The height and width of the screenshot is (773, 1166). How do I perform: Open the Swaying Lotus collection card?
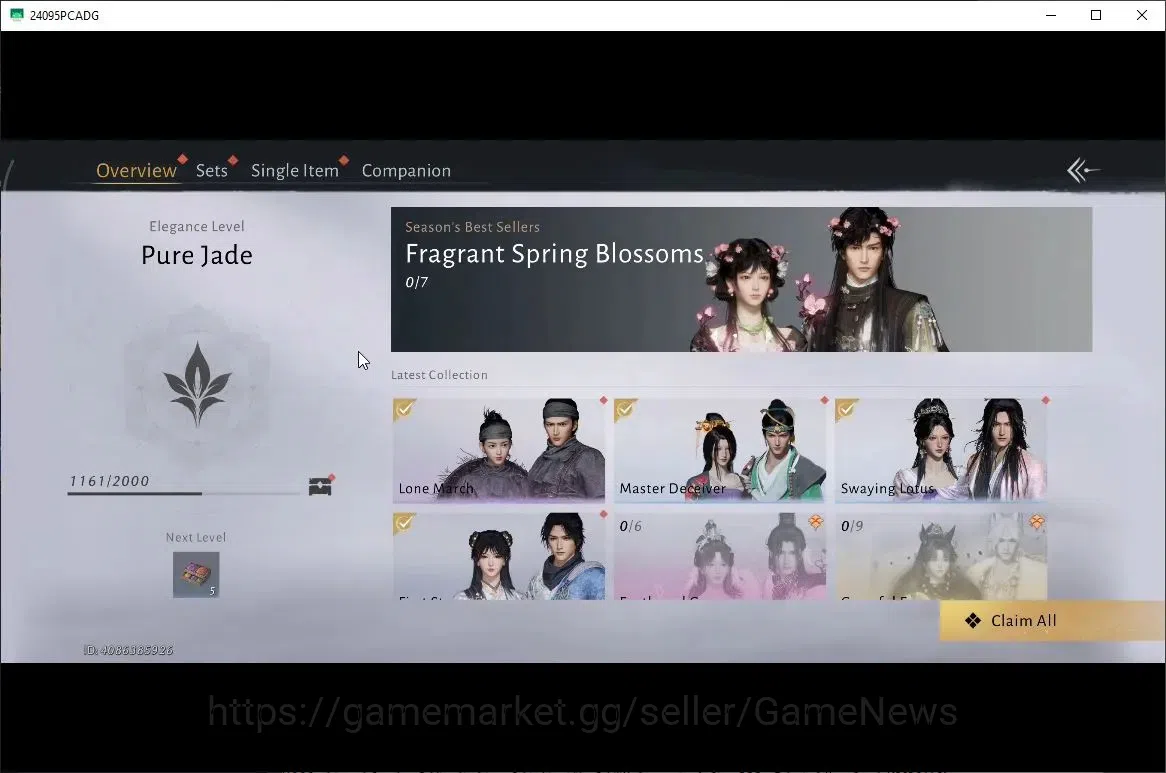[x=941, y=450]
